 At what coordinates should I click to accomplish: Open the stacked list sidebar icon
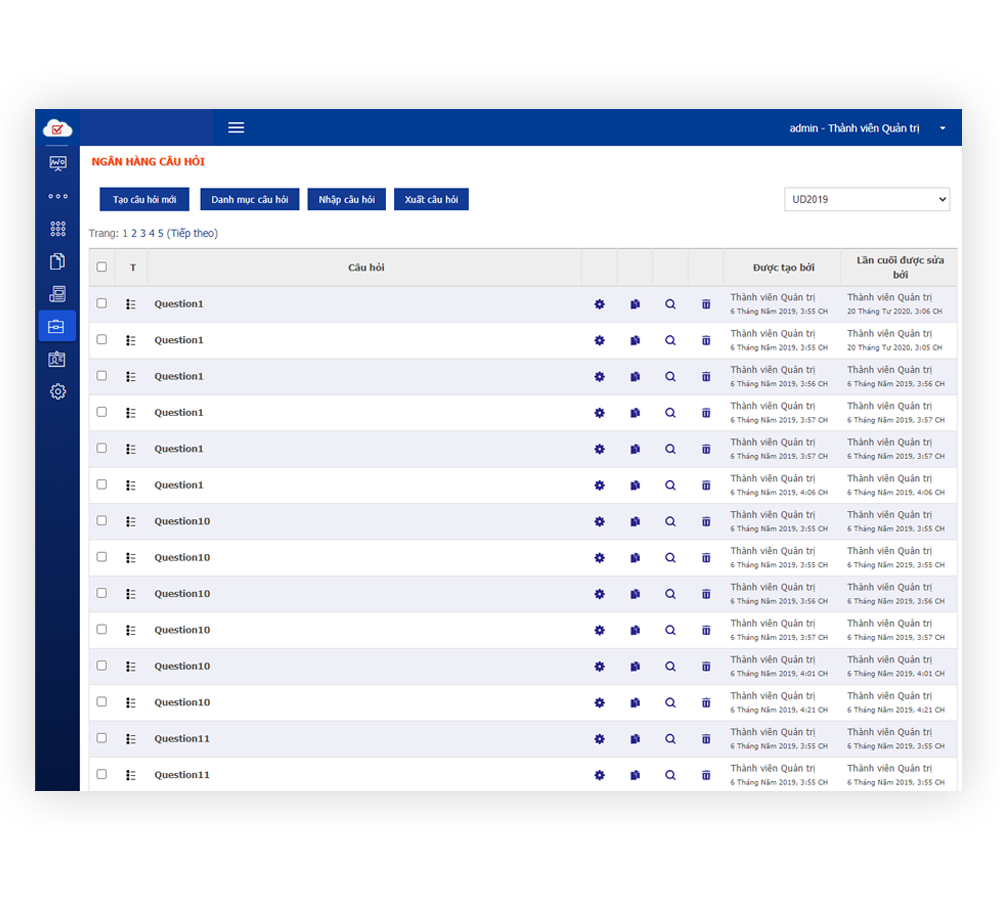[x=57, y=294]
